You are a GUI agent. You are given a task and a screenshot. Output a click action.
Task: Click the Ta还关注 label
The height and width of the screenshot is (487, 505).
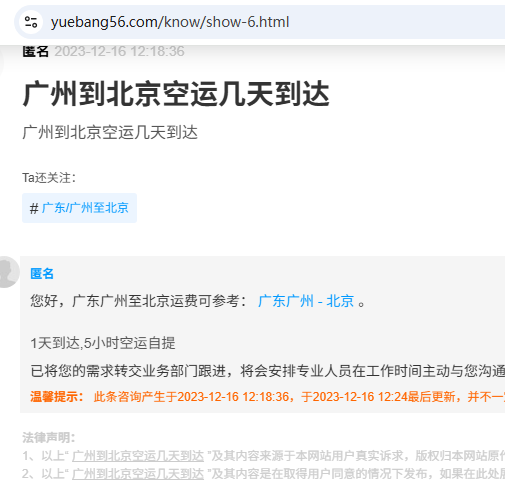point(49,178)
